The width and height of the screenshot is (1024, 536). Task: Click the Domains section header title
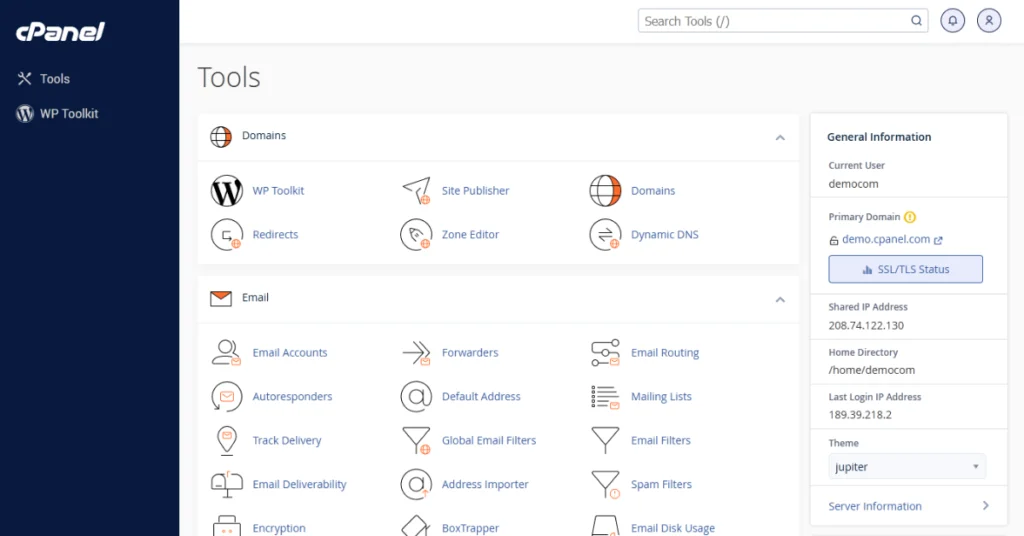point(264,135)
